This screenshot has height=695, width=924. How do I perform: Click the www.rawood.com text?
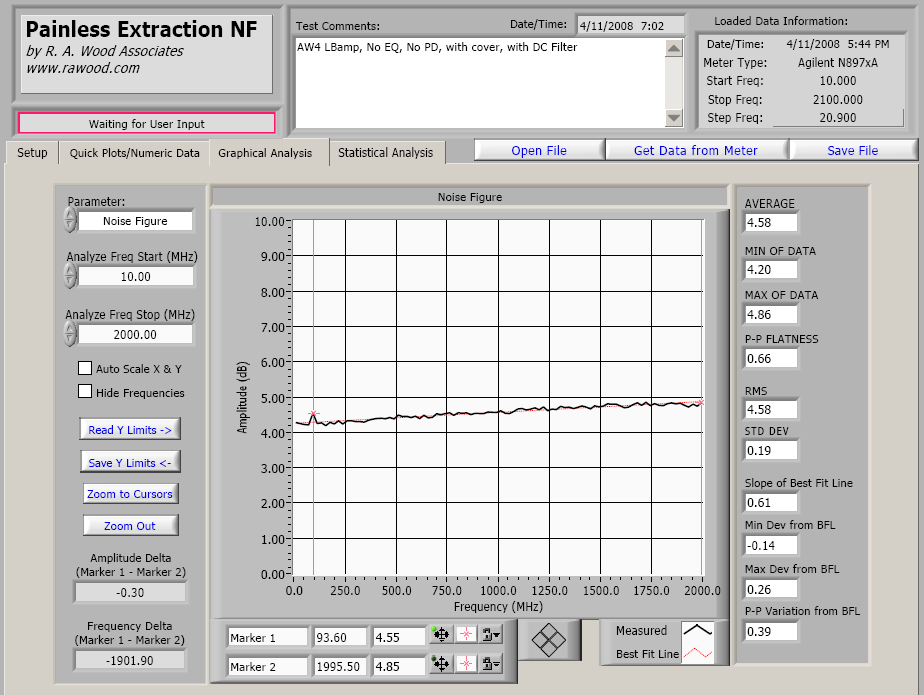point(83,68)
